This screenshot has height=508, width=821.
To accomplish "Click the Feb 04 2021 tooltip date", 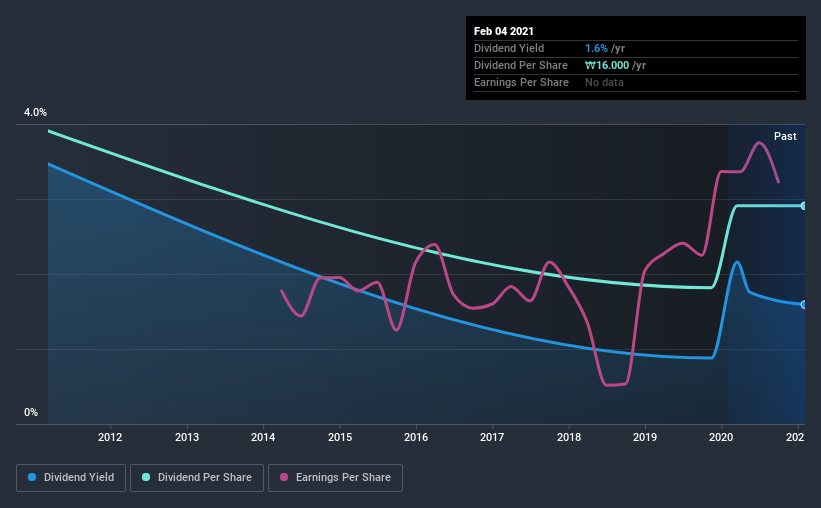I will point(504,31).
